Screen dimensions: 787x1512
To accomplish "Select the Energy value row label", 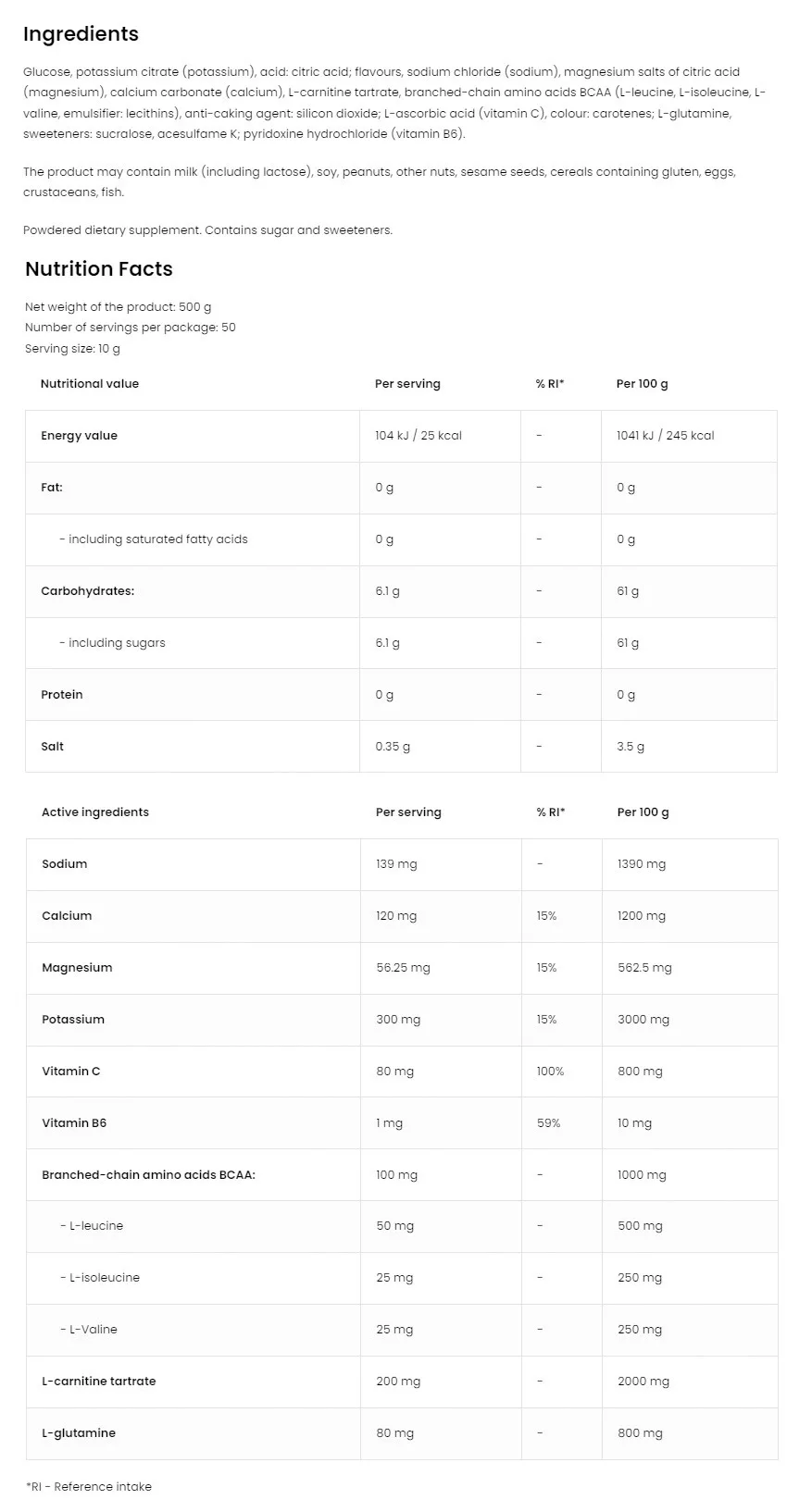I will point(79,436).
